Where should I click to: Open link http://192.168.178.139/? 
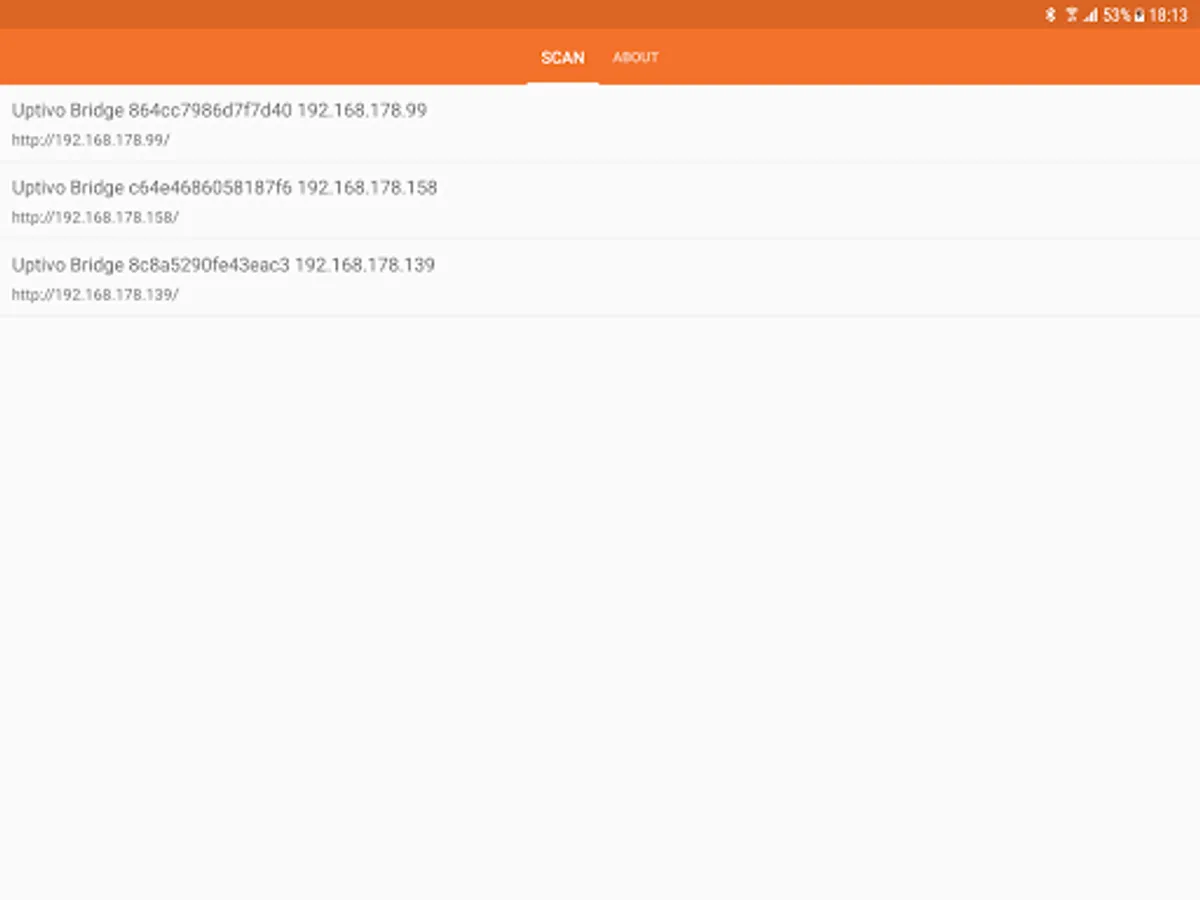(x=95, y=295)
